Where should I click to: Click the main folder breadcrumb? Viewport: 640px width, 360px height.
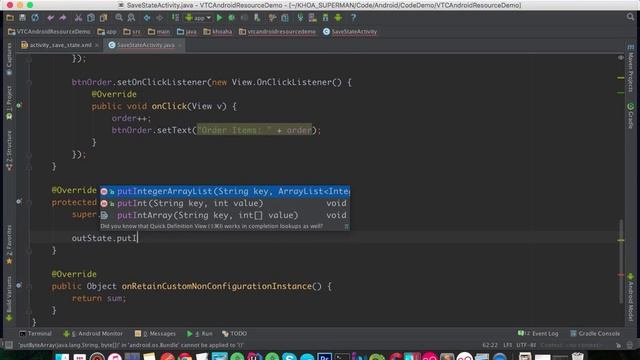[159, 32]
